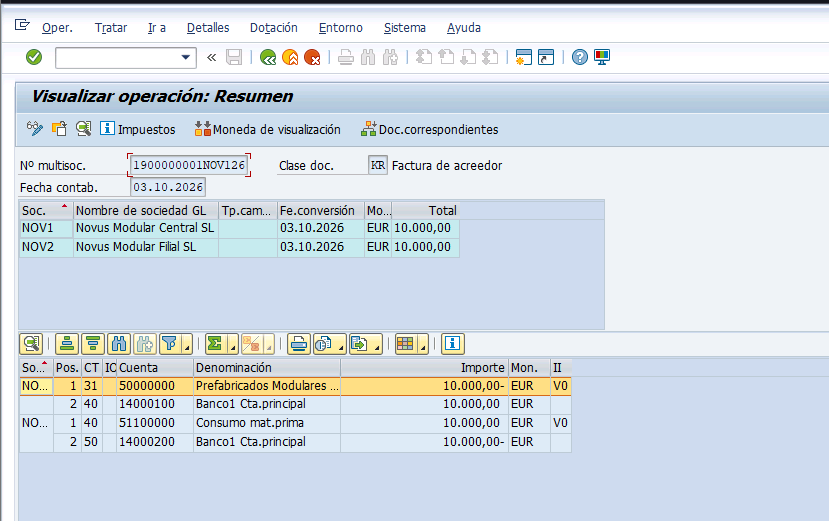
Task: Click the Total sigma icon
Action: coord(215,344)
